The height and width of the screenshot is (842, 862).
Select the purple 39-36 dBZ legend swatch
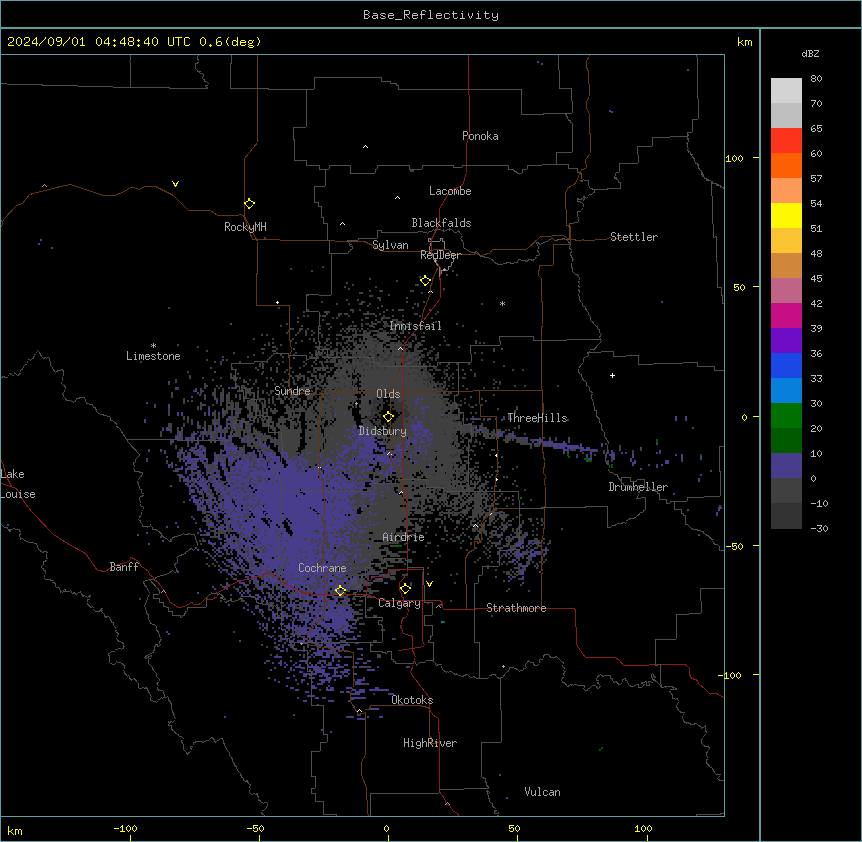click(x=786, y=340)
